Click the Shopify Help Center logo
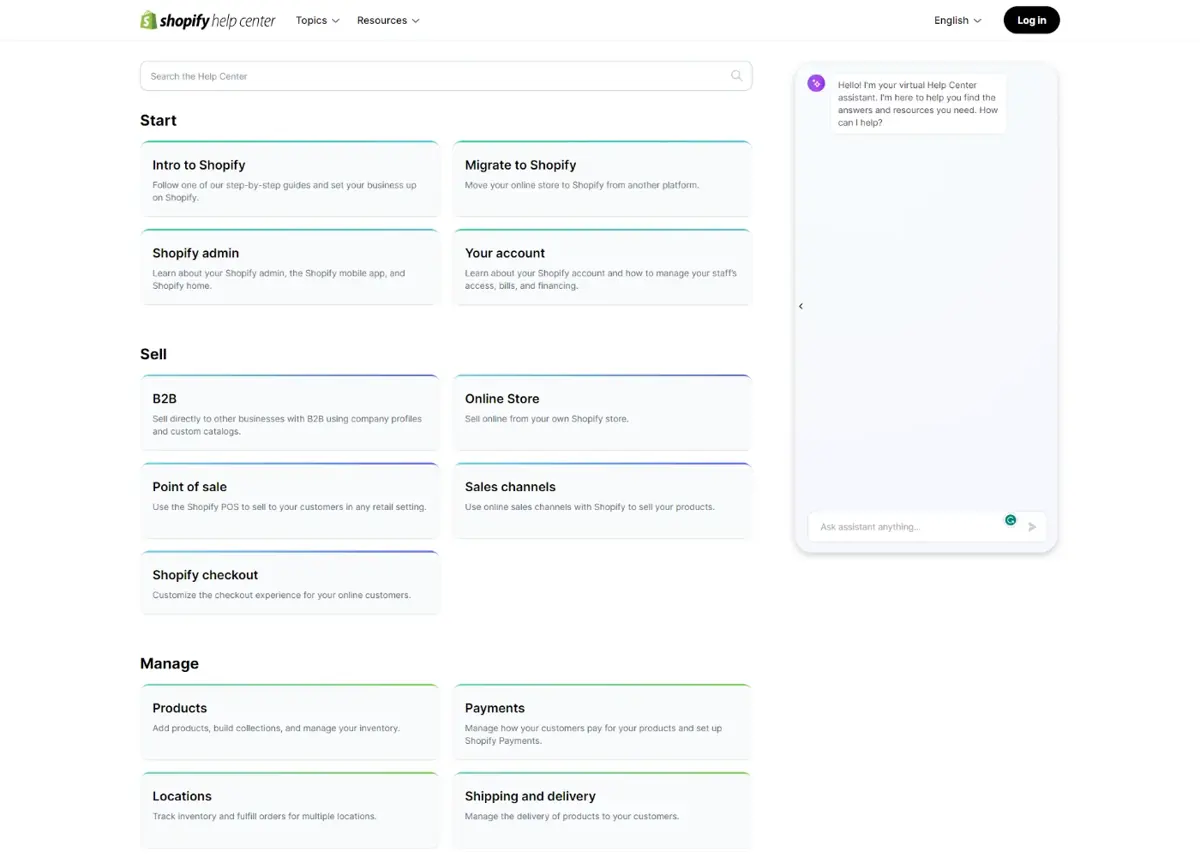This screenshot has width=1200, height=857. tap(208, 20)
